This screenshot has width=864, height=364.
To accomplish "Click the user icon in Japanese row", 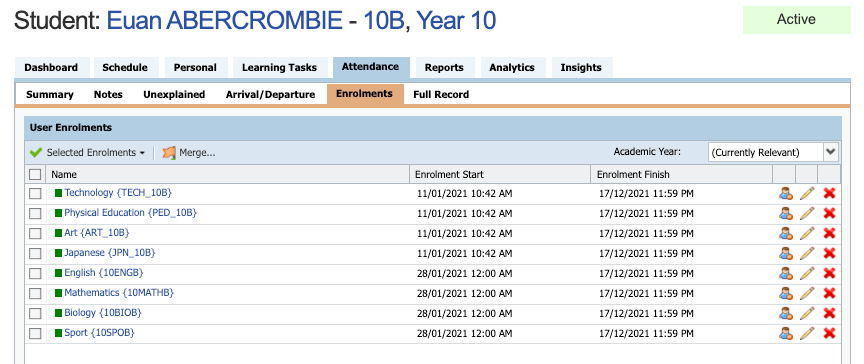I will tap(785, 253).
